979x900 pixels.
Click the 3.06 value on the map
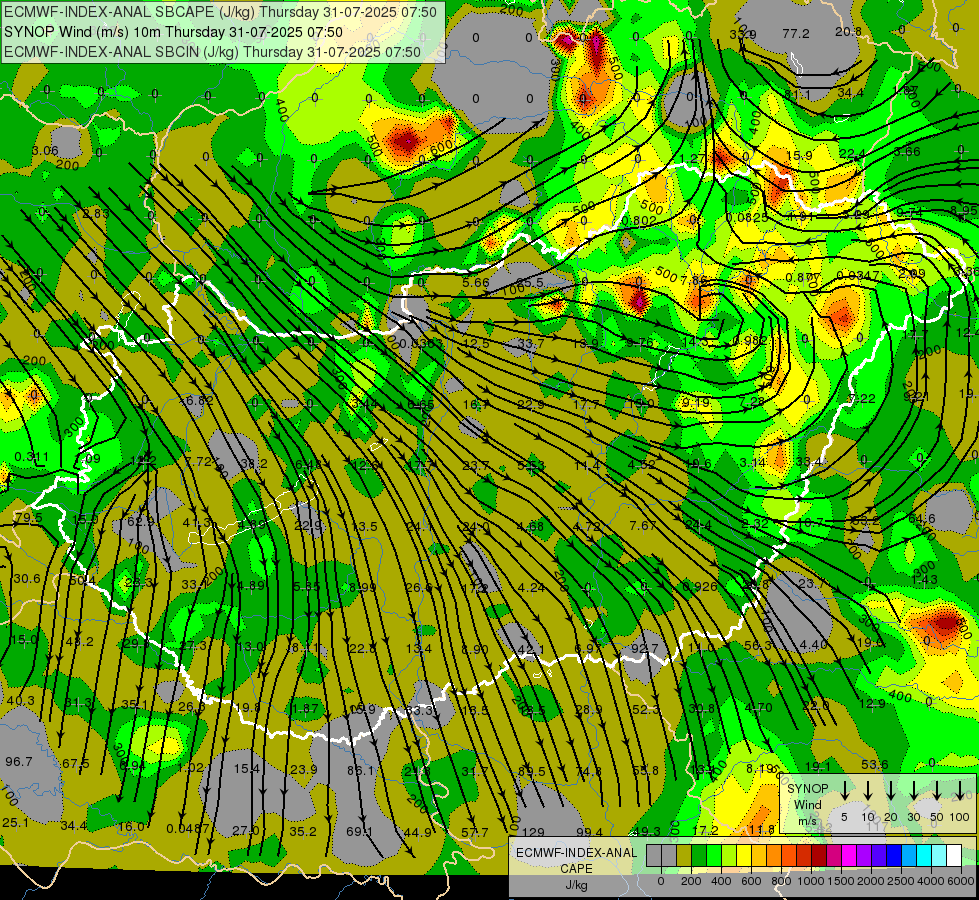click(x=45, y=151)
